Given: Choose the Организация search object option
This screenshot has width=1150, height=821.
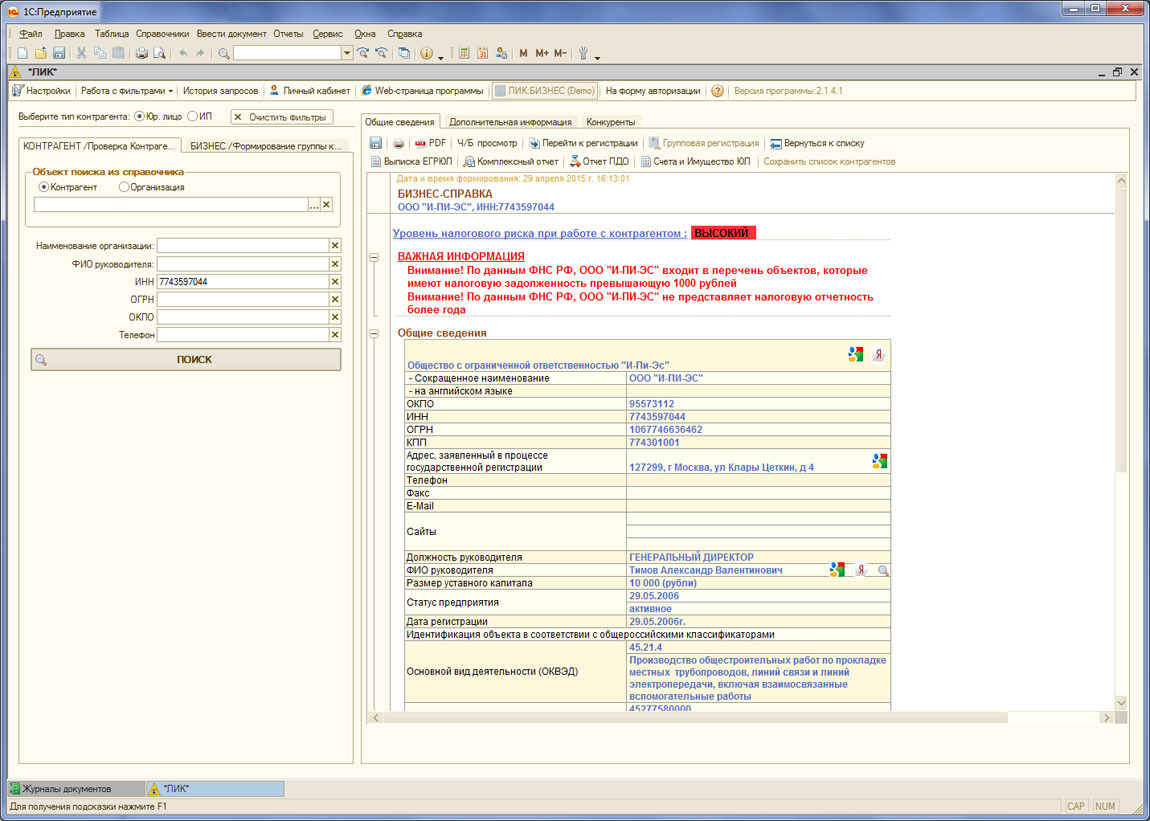Looking at the screenshot, I should [123, 187].
